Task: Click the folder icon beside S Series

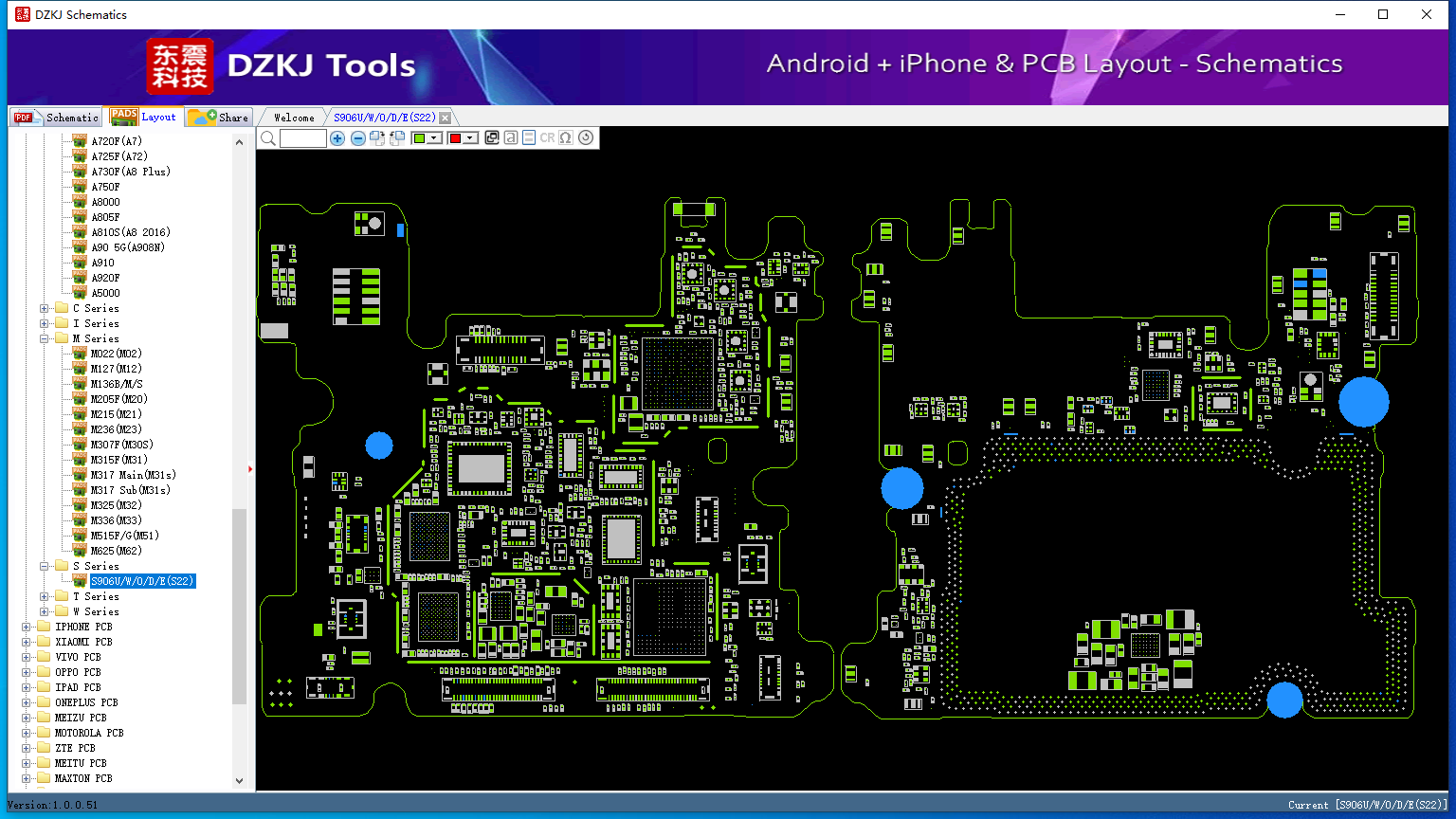Action: 62,566
